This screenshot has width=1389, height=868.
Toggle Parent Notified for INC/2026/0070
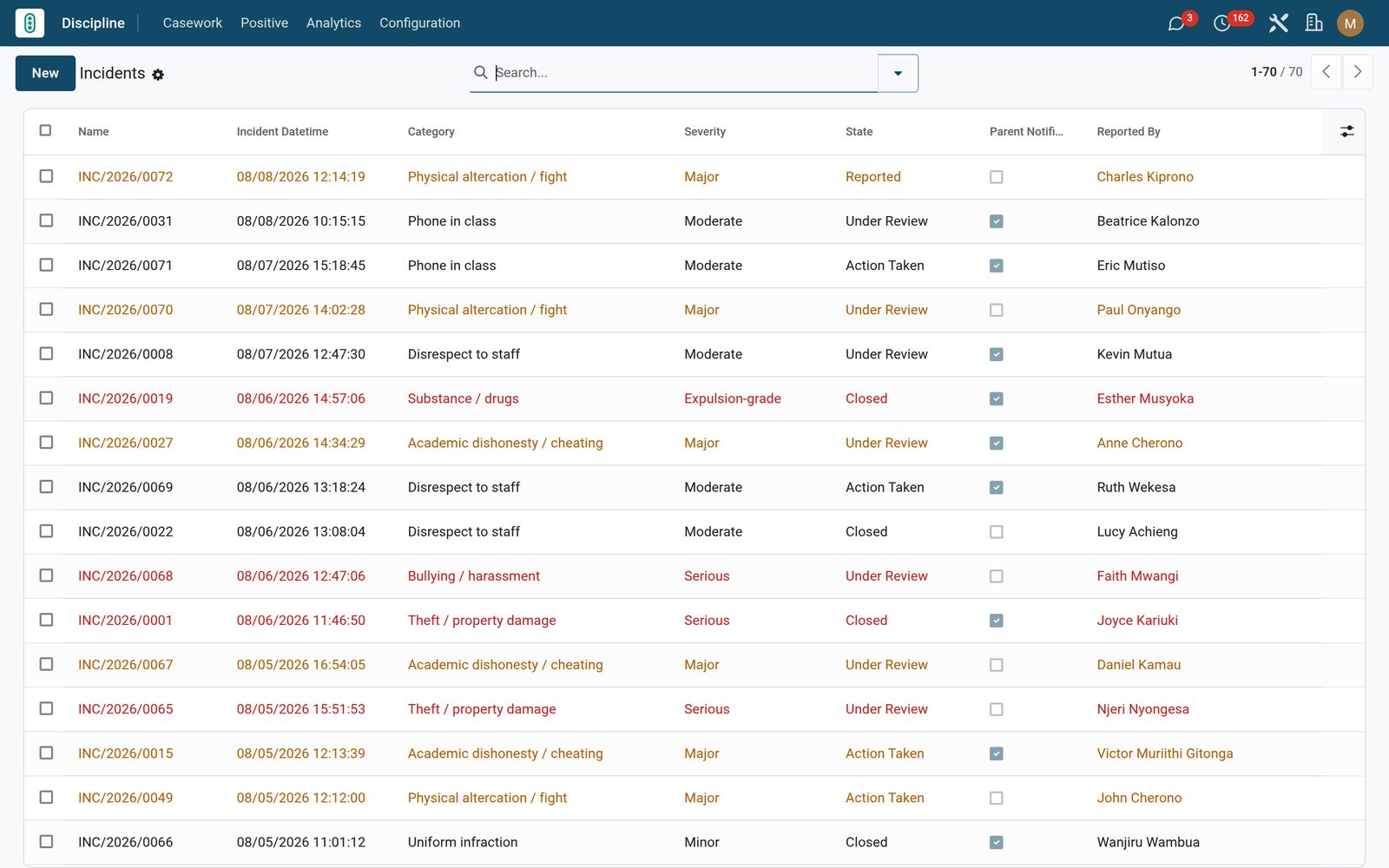click(x=997, y=310)
